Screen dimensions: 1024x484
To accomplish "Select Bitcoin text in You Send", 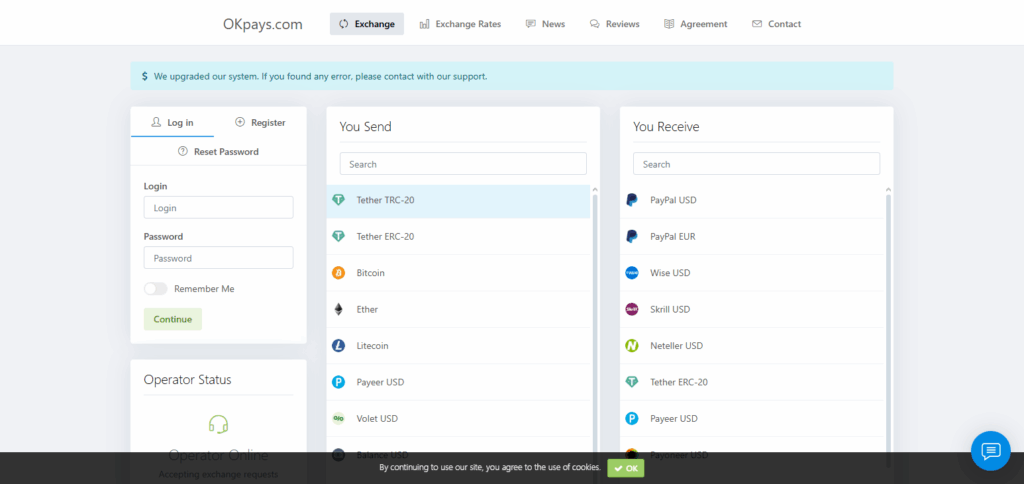I will tap(370, 273).
